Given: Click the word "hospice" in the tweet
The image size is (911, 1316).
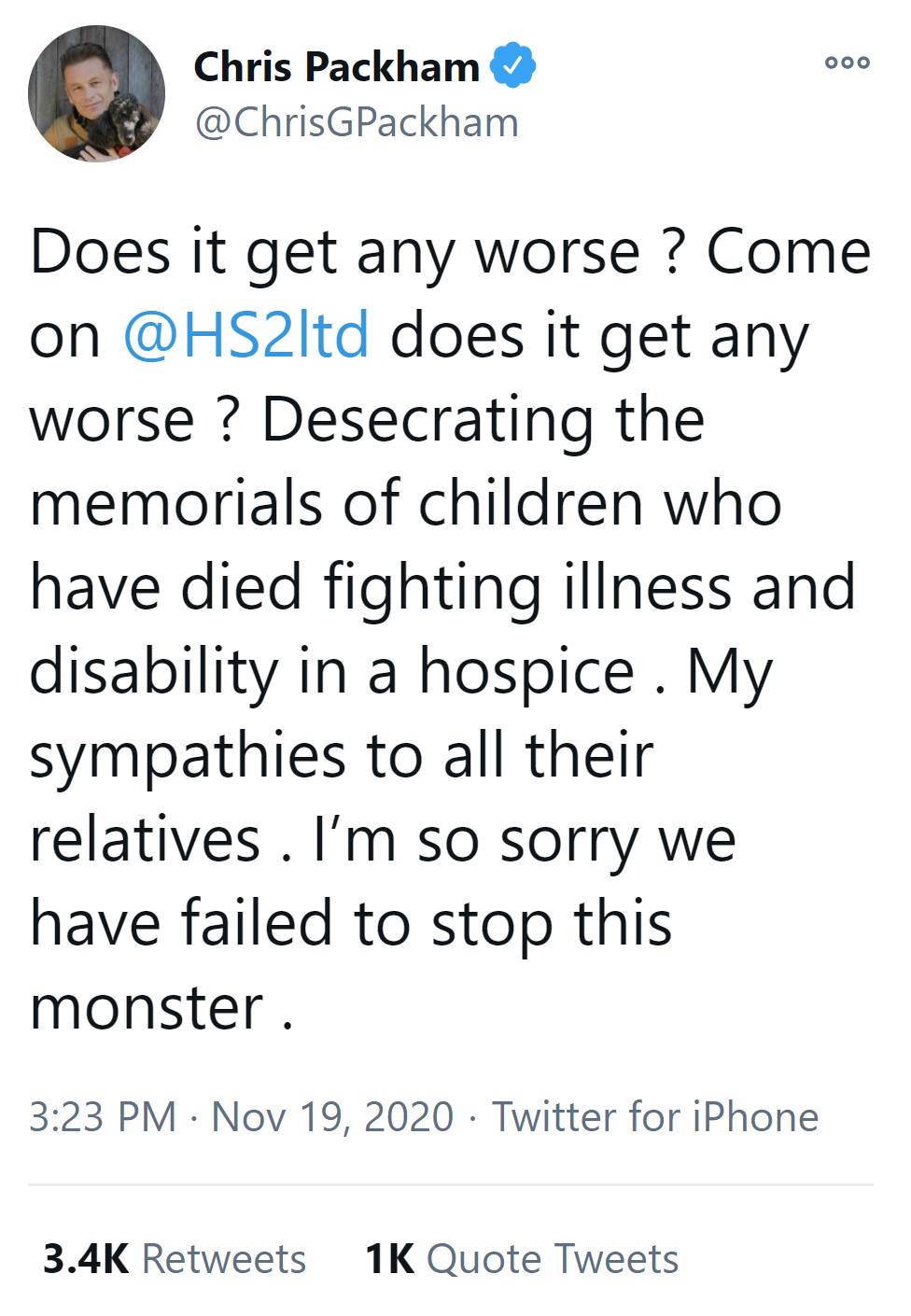Looking at the screenshot, I should click(x=526, y=671).
